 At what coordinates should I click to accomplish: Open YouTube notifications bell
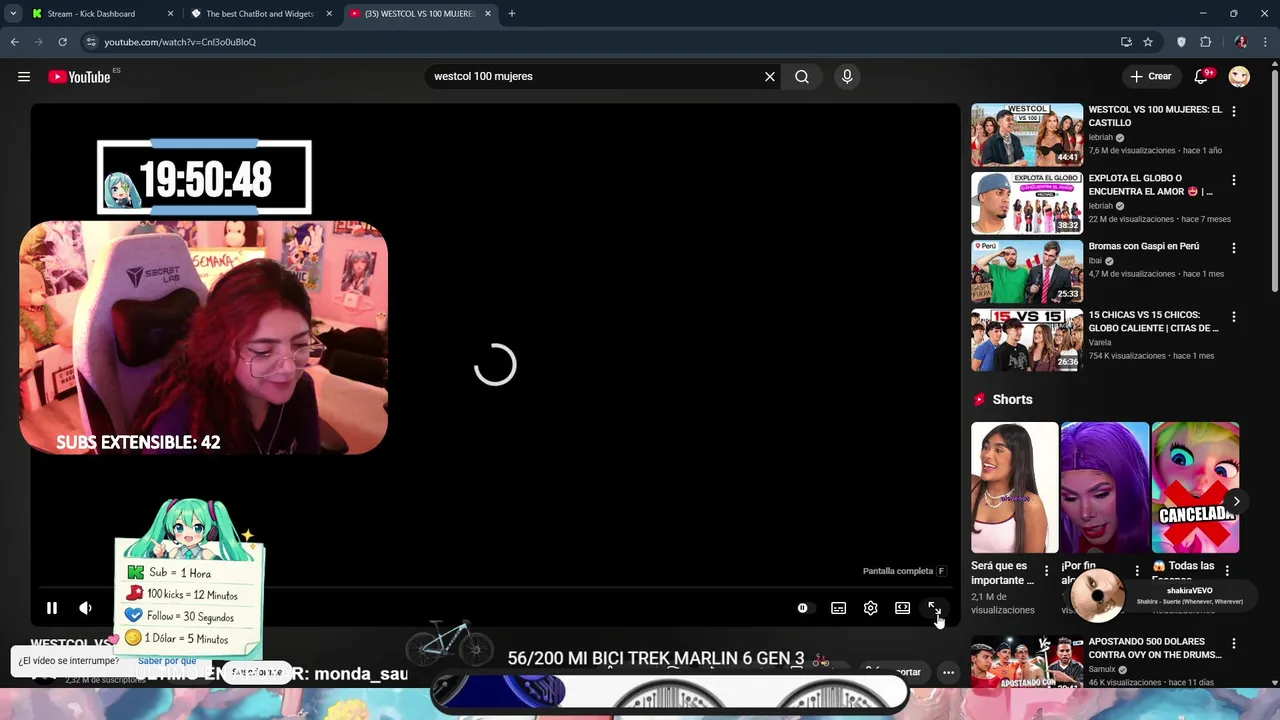coord(1202,77)
